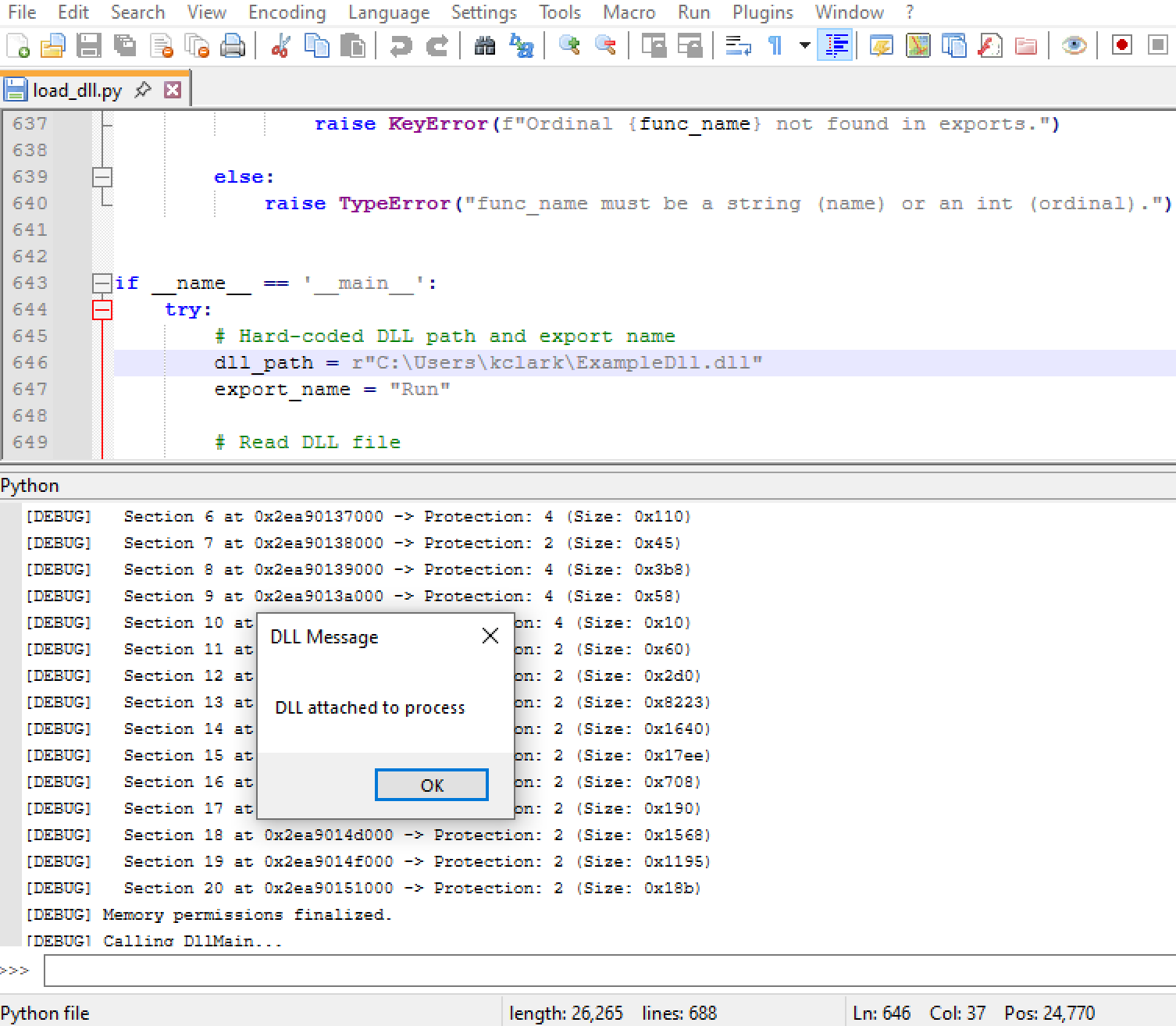
Task: Toggle word wrap from the toolbar
Action: click(737, 45)
